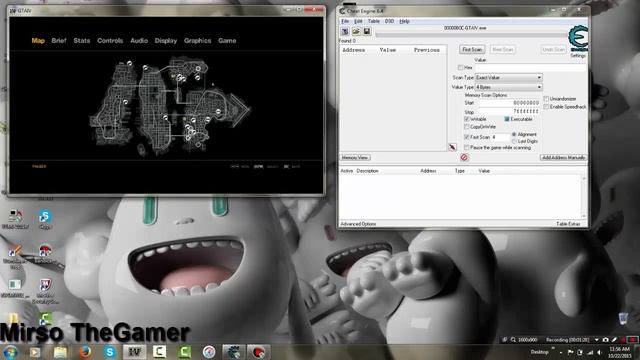Image resolution: width=640 pixels, height=360 pixels.
Task: Toggle the Writable checkbox
Action: pyautogui.click(x=467, y=119)
